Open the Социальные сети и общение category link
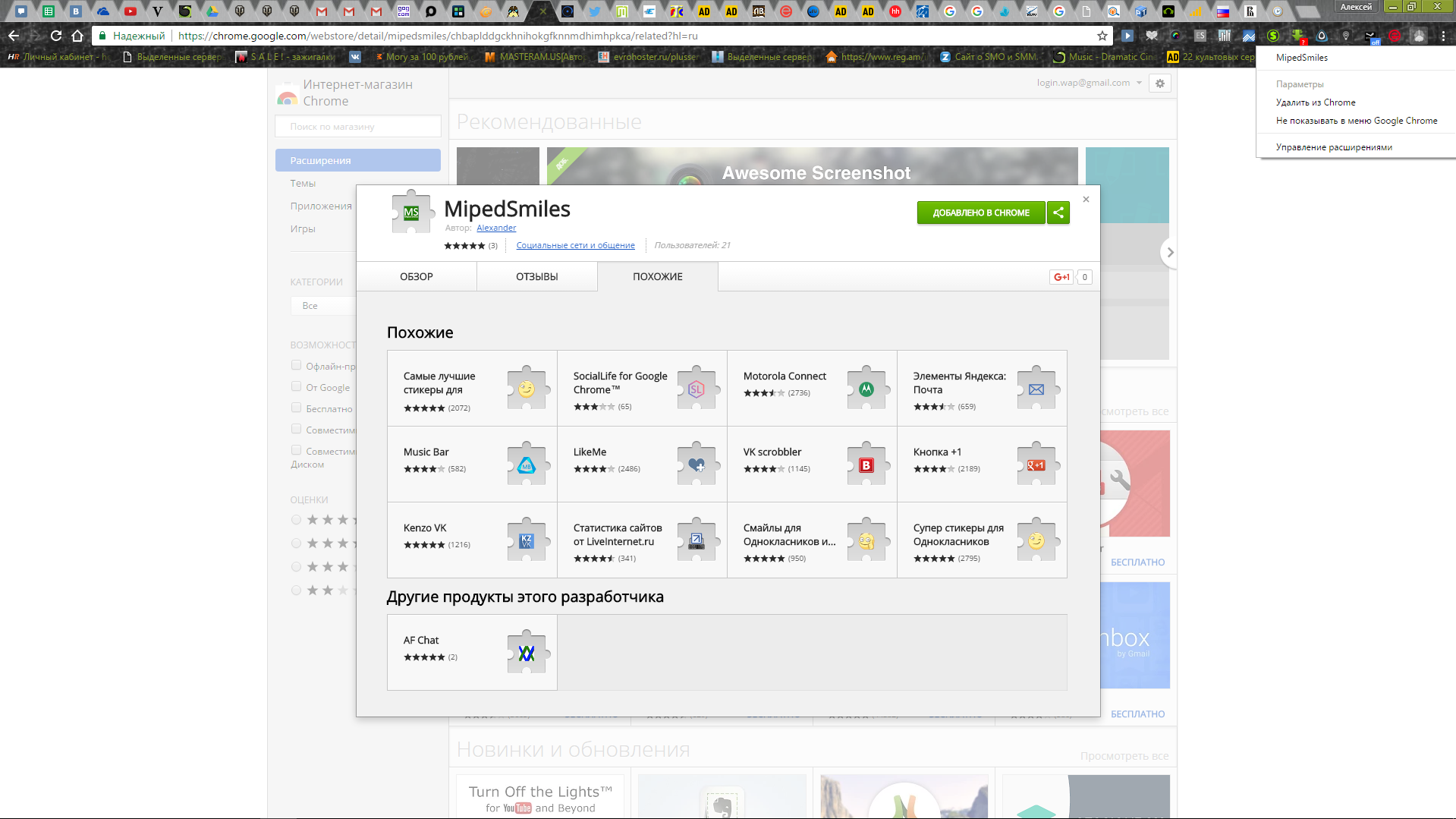The image size is (1456, 819). click(576, 245)
